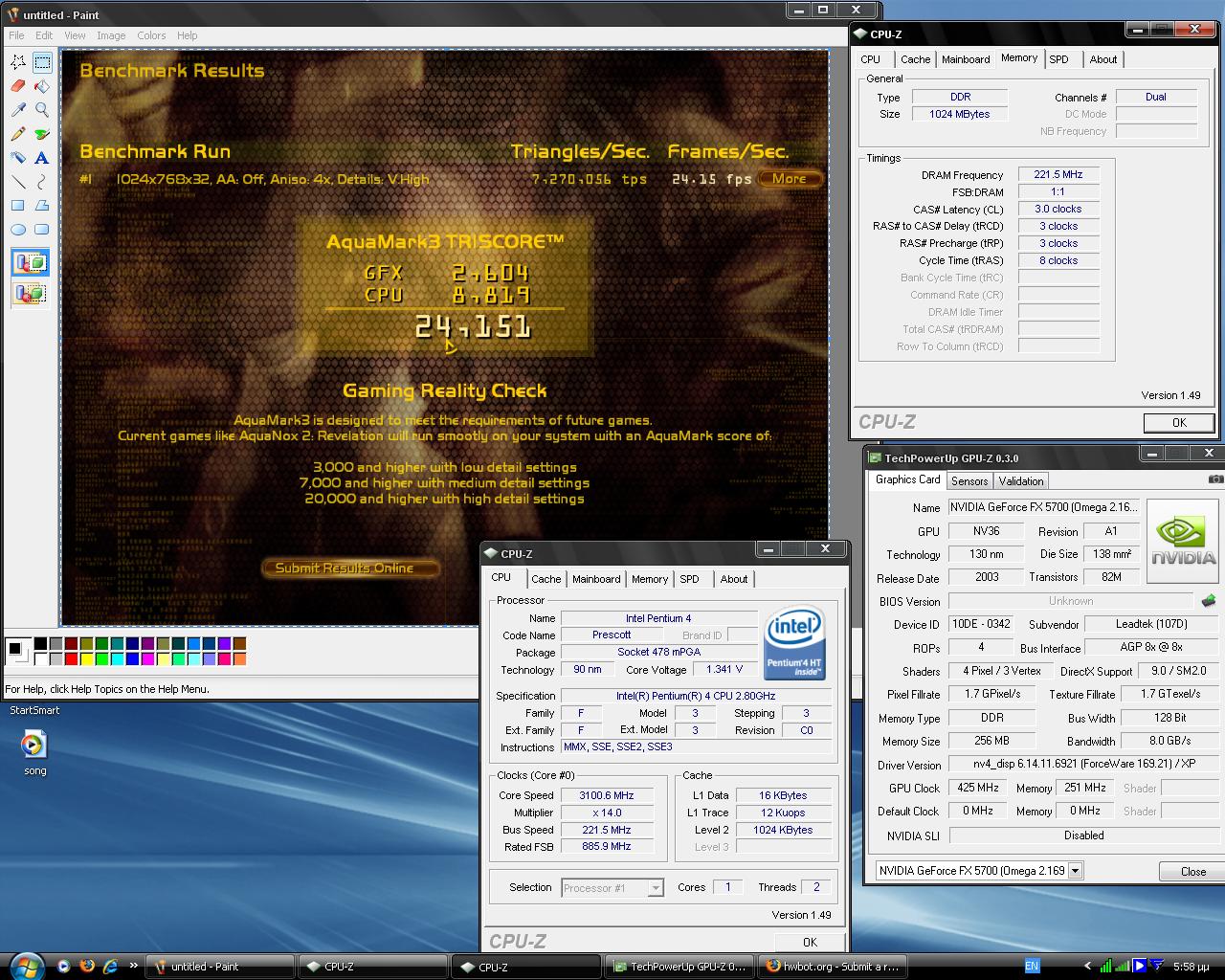Launch Firefox from the quick launch bar

[x=87, y=966]
